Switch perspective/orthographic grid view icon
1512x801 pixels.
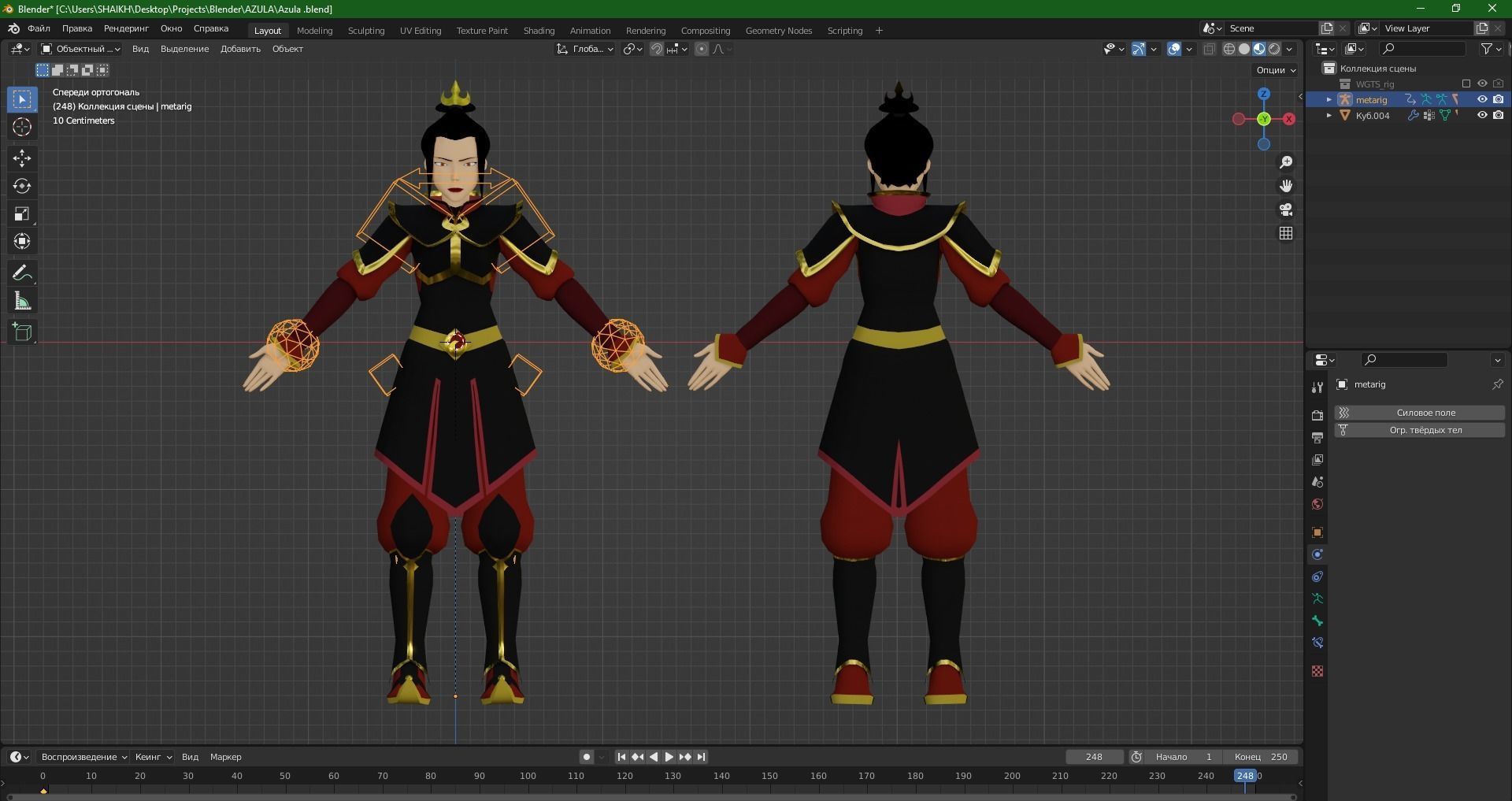coord(1286,233)
